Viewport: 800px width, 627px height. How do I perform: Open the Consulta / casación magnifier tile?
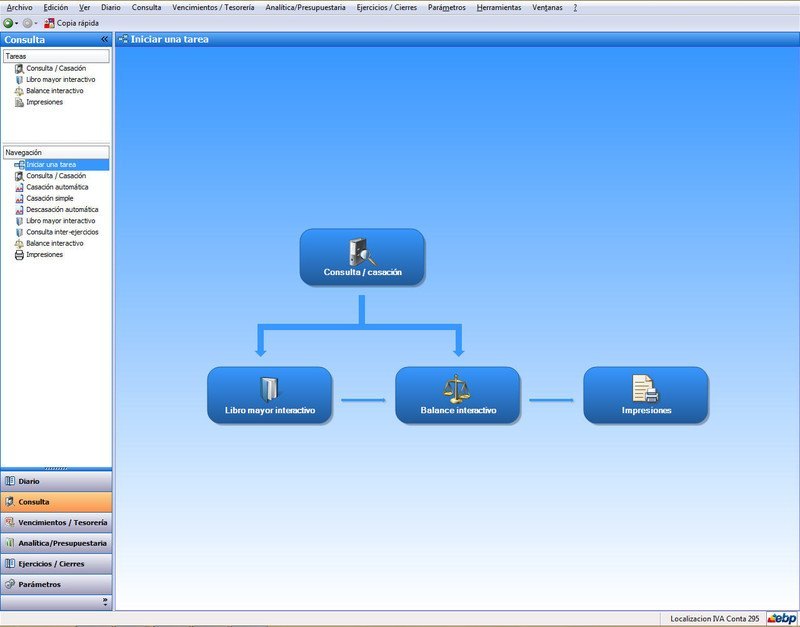[x=362, y=257]
